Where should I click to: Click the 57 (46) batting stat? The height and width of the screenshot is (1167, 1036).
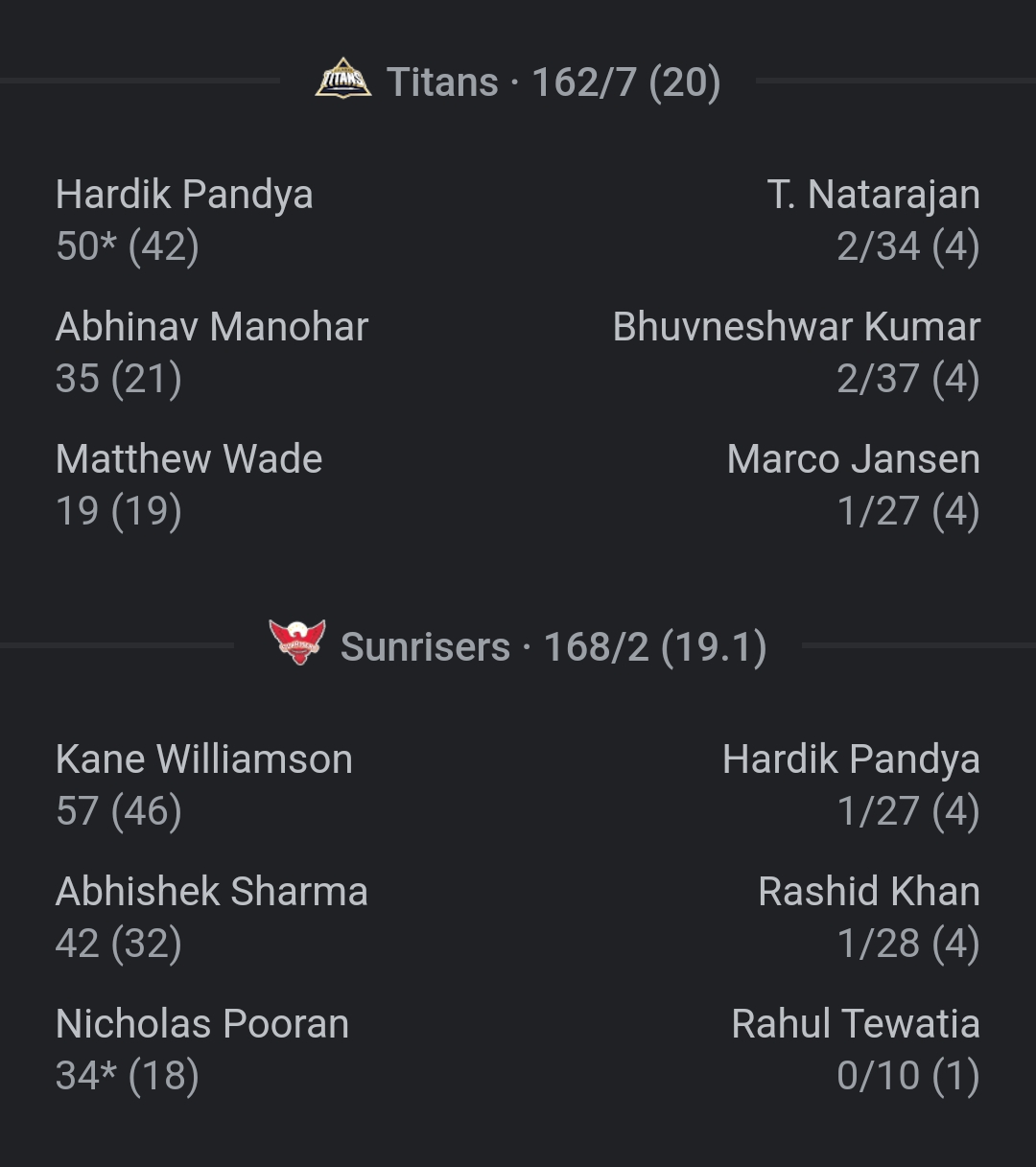(x=119, y=812)
